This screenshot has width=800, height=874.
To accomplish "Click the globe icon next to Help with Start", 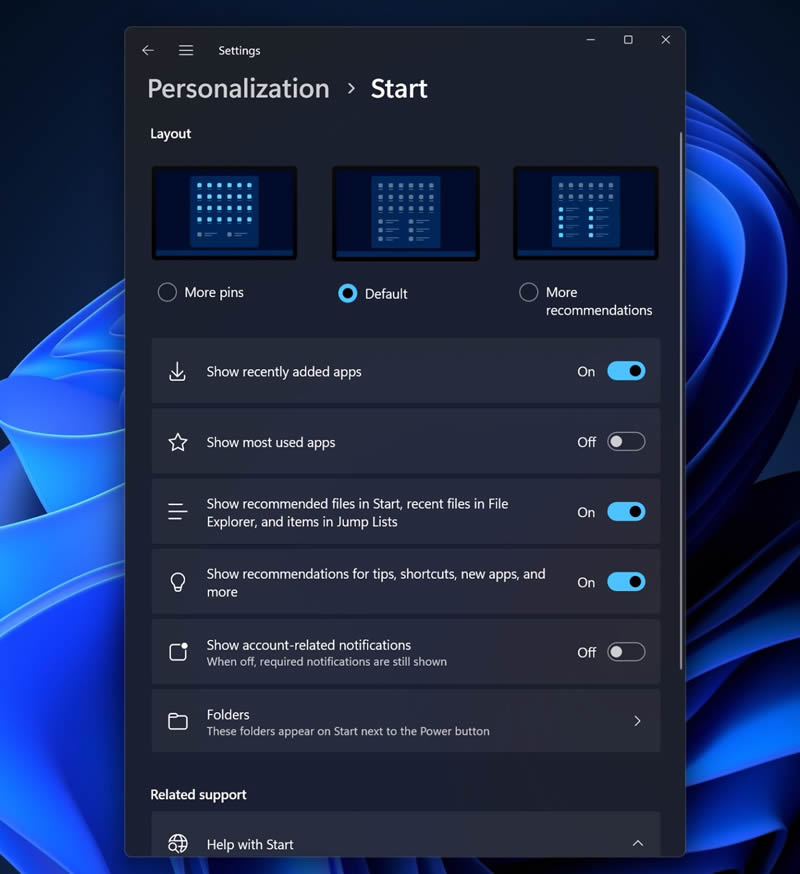I will pos(178,844).
